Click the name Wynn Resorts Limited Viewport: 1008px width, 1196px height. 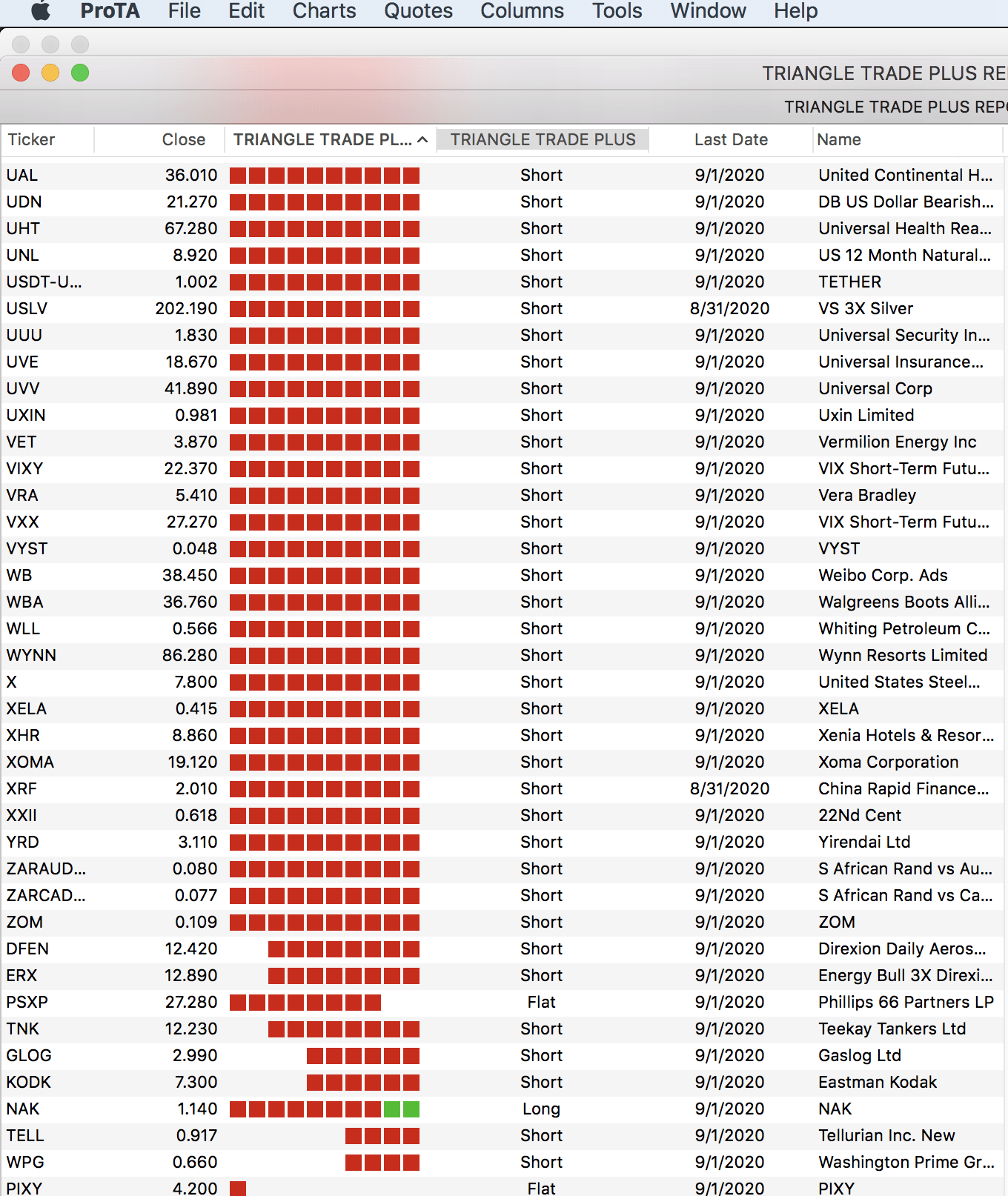pos(903,655)
